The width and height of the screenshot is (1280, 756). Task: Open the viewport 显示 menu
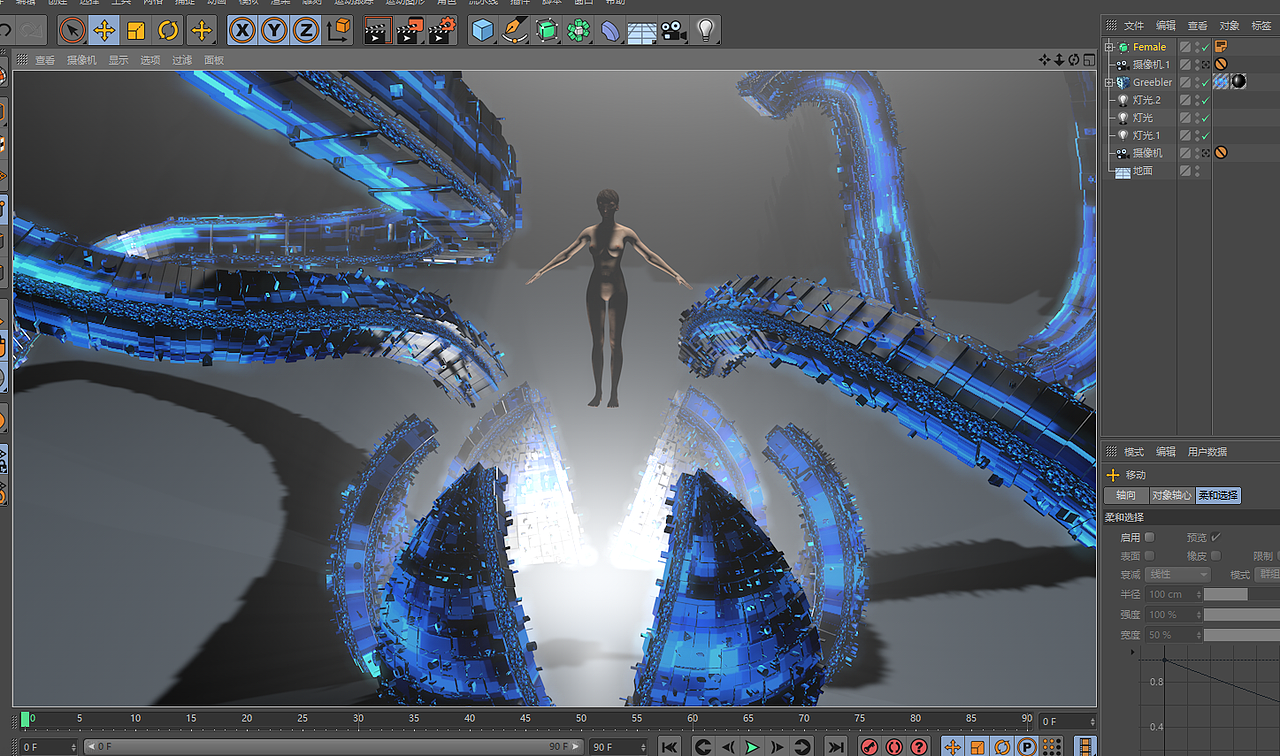click(119, 60)
